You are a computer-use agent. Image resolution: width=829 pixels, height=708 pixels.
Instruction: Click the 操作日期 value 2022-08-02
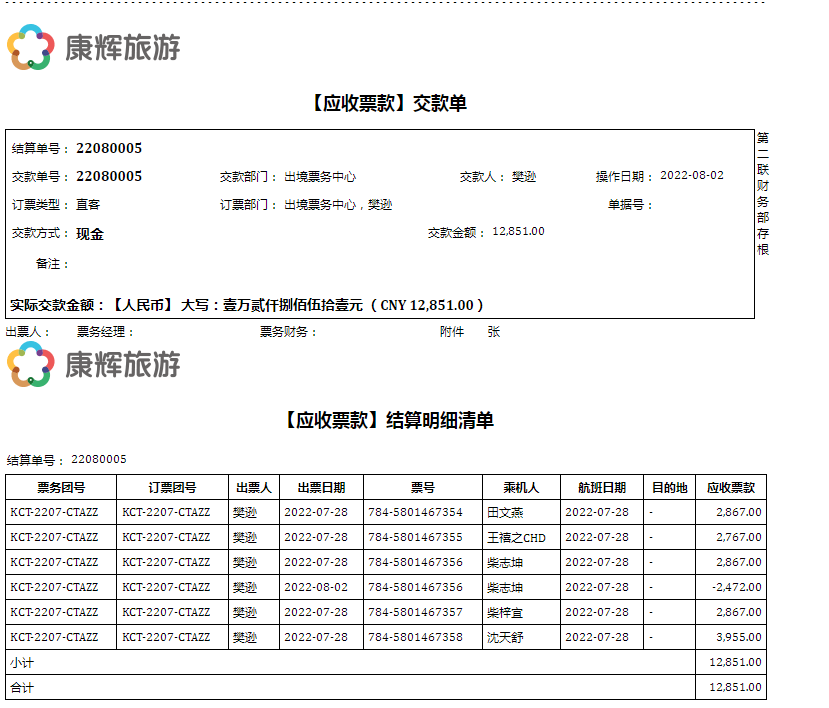tap(692, 176)
